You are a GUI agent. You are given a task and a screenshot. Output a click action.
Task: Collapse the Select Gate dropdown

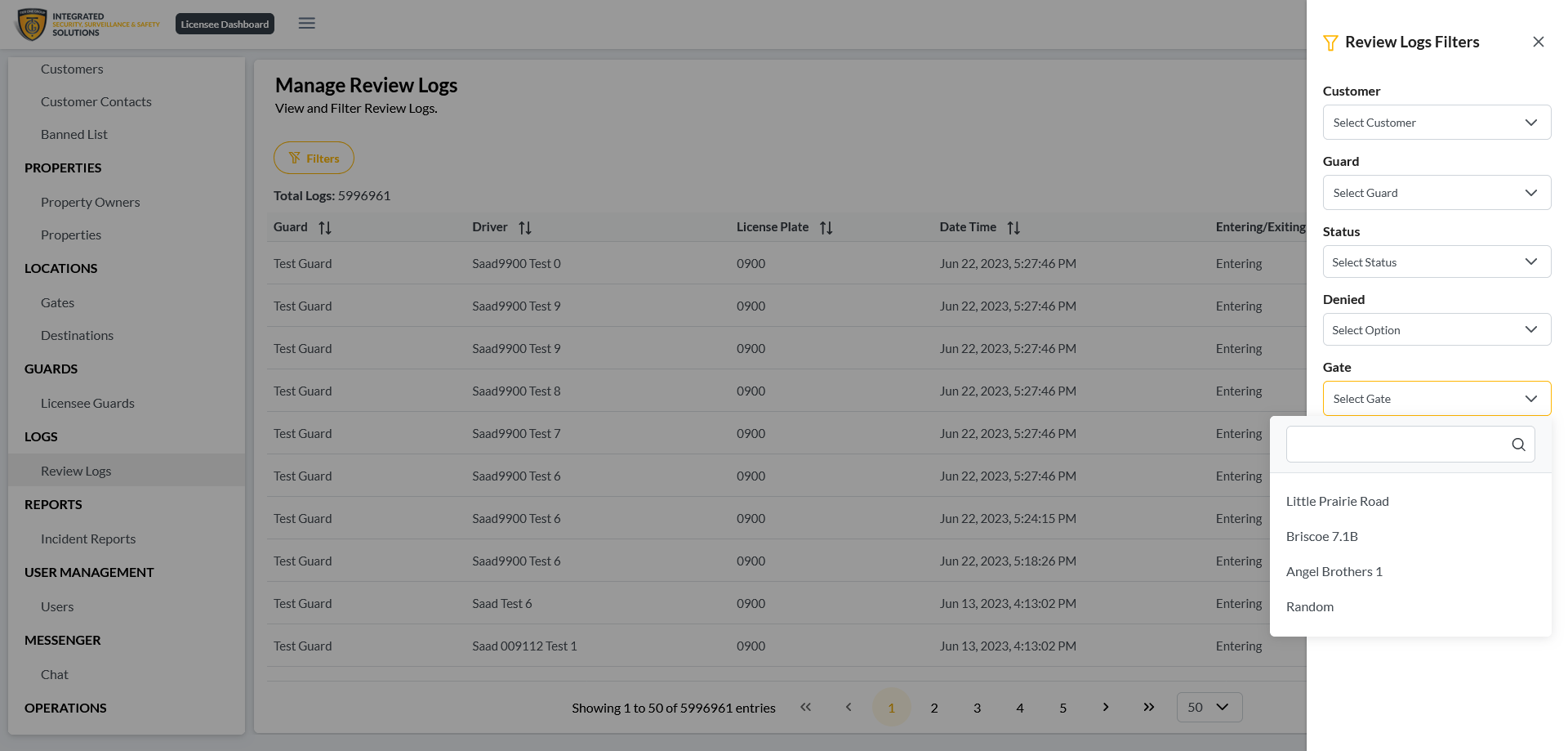point(1437,399)
